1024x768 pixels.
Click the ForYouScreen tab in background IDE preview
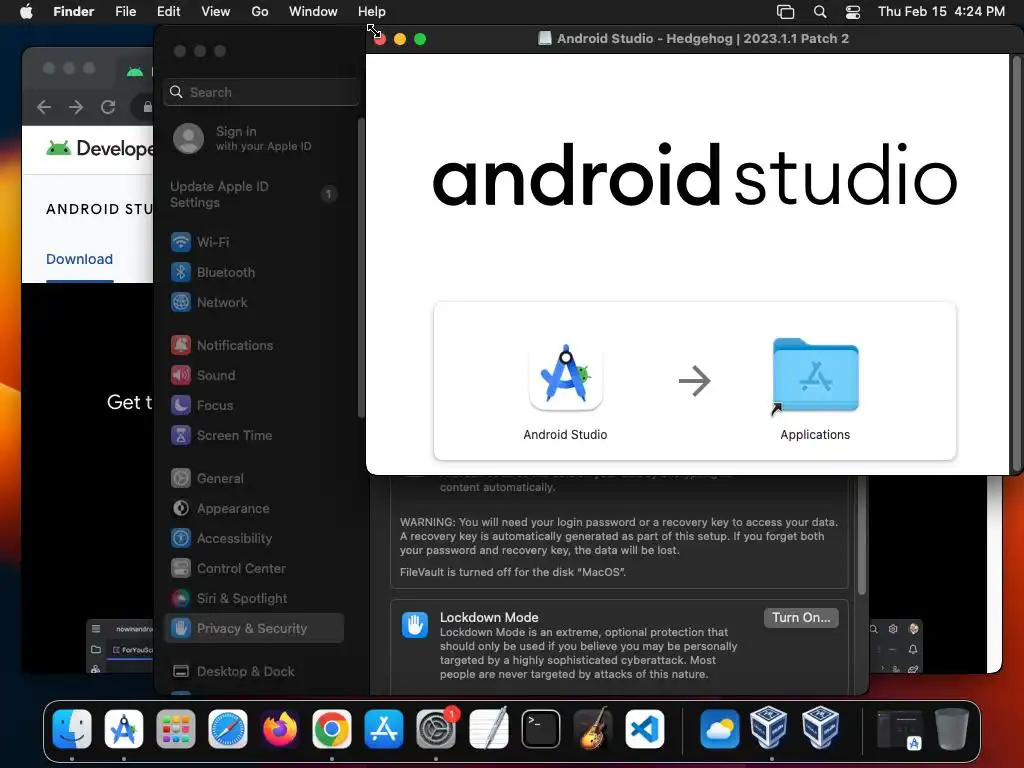point(132,650)
